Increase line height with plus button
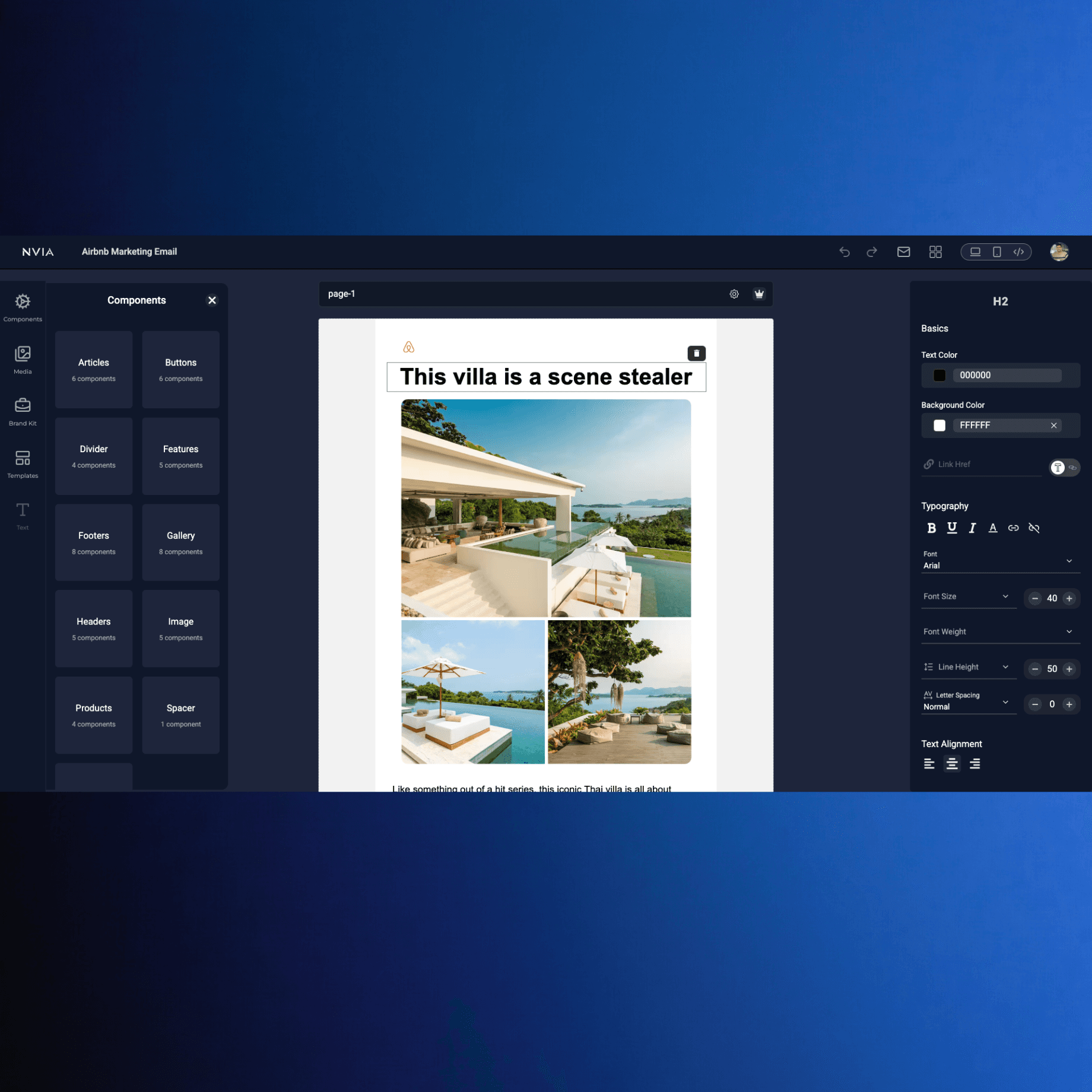1092x1092 pixels. click(x=1069, y=669)
